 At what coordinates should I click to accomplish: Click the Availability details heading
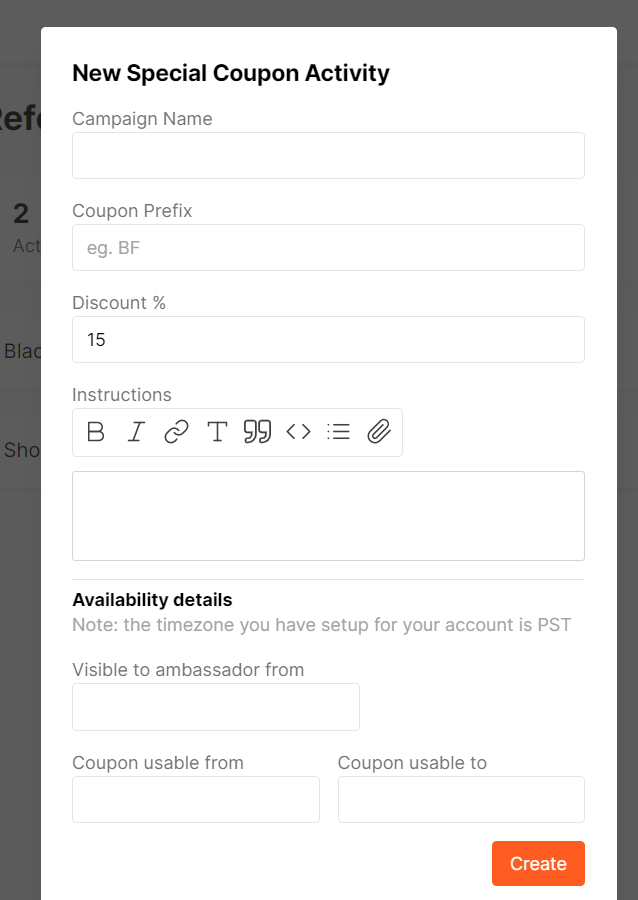[152, 600]
